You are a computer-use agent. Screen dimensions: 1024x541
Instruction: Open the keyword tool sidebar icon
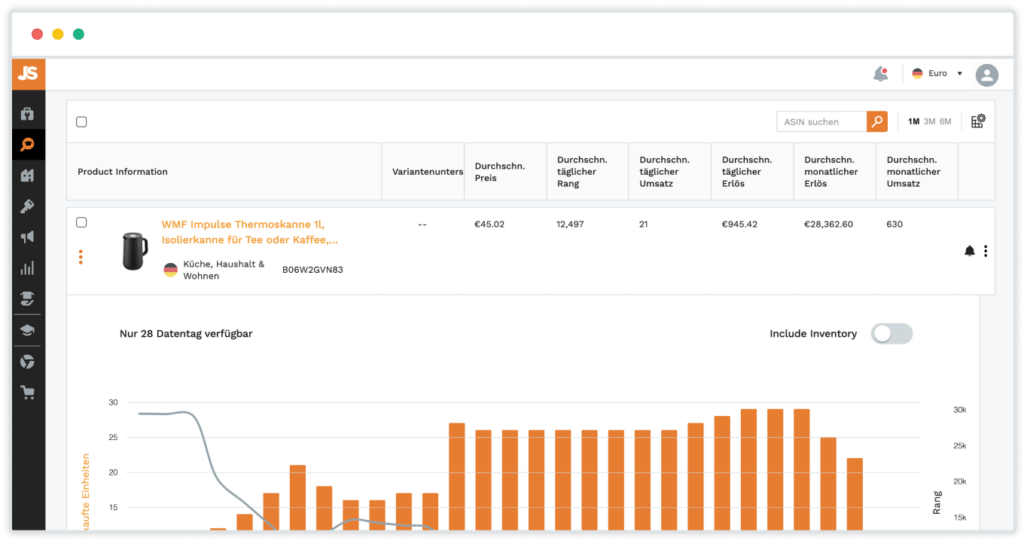point(27,206)
